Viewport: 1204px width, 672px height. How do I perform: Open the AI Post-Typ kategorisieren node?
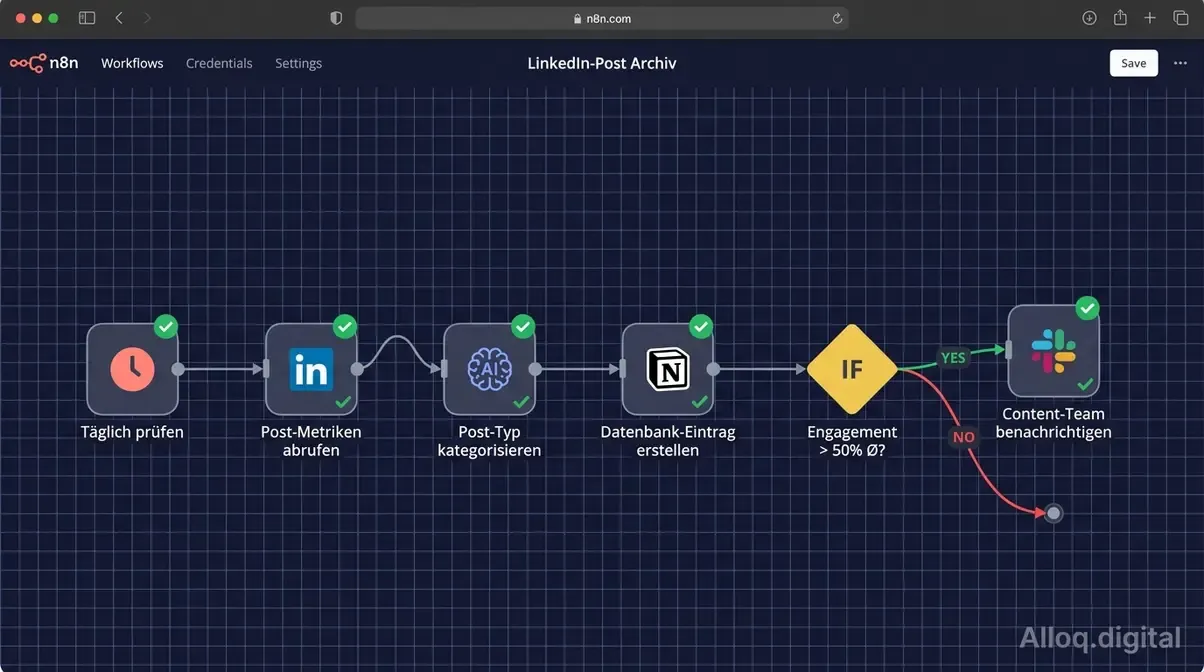[489, 369]
